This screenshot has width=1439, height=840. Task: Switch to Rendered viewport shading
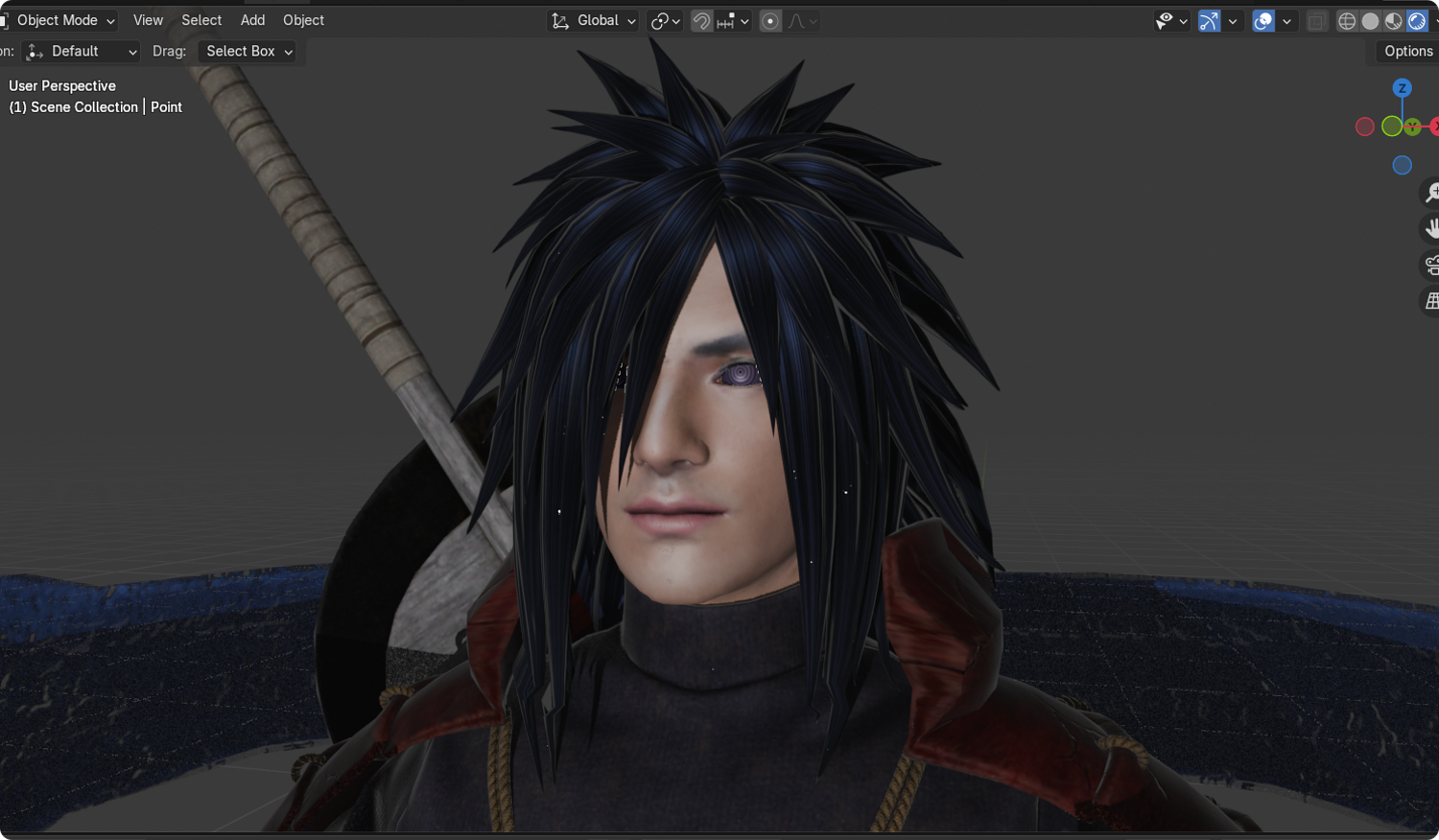coord(1416,20)
